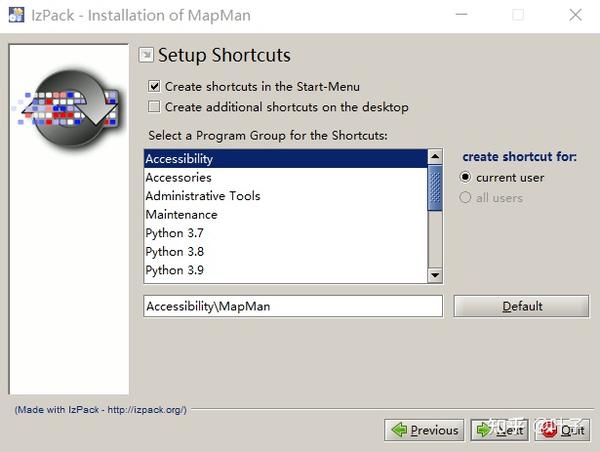Click the Accessibility\MapMan shortcut path field
This screenshot has width=600, height=452.
point(292,306)
